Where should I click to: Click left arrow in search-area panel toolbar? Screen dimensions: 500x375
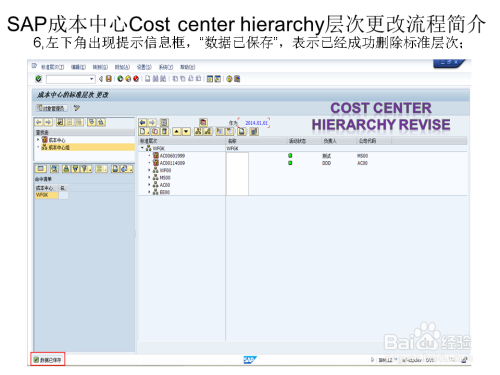tap(39, 122)
